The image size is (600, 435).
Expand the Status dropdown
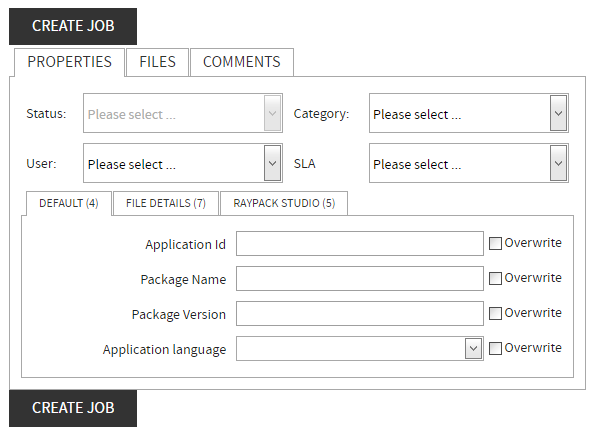coord(183,114)
